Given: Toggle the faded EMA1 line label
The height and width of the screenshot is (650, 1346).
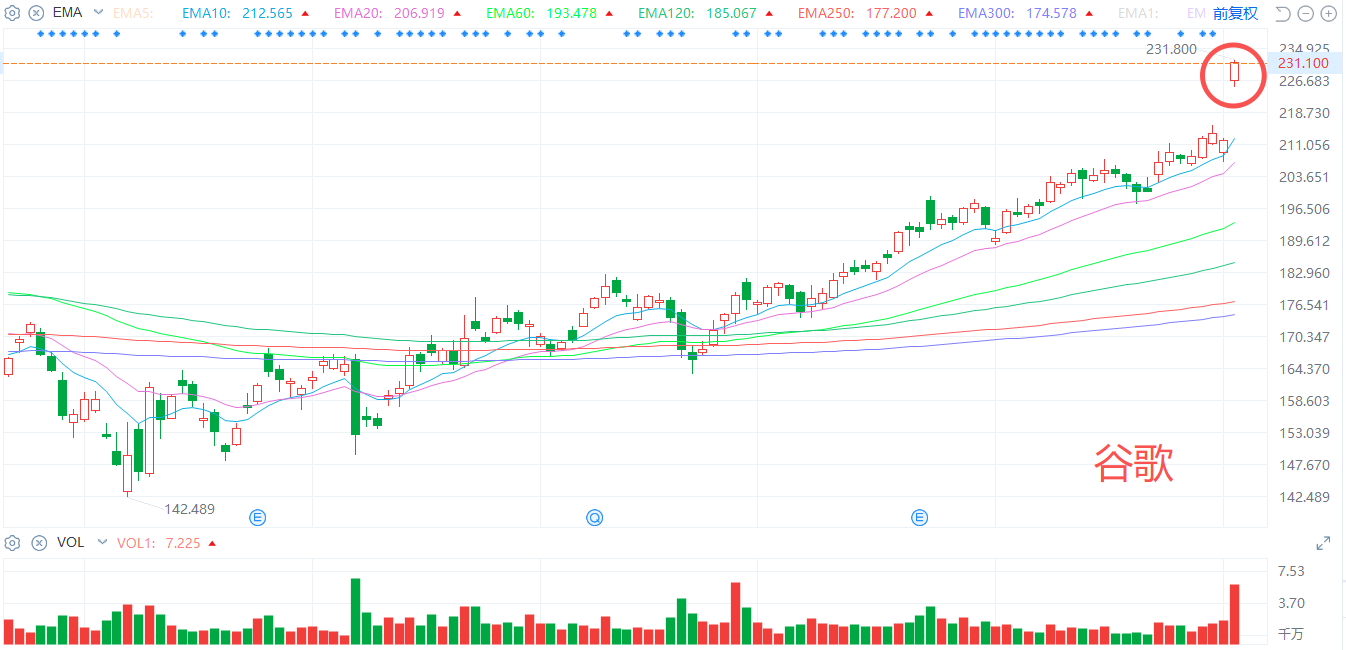Looking at the screenshot, I should [x=1138, y=13].
